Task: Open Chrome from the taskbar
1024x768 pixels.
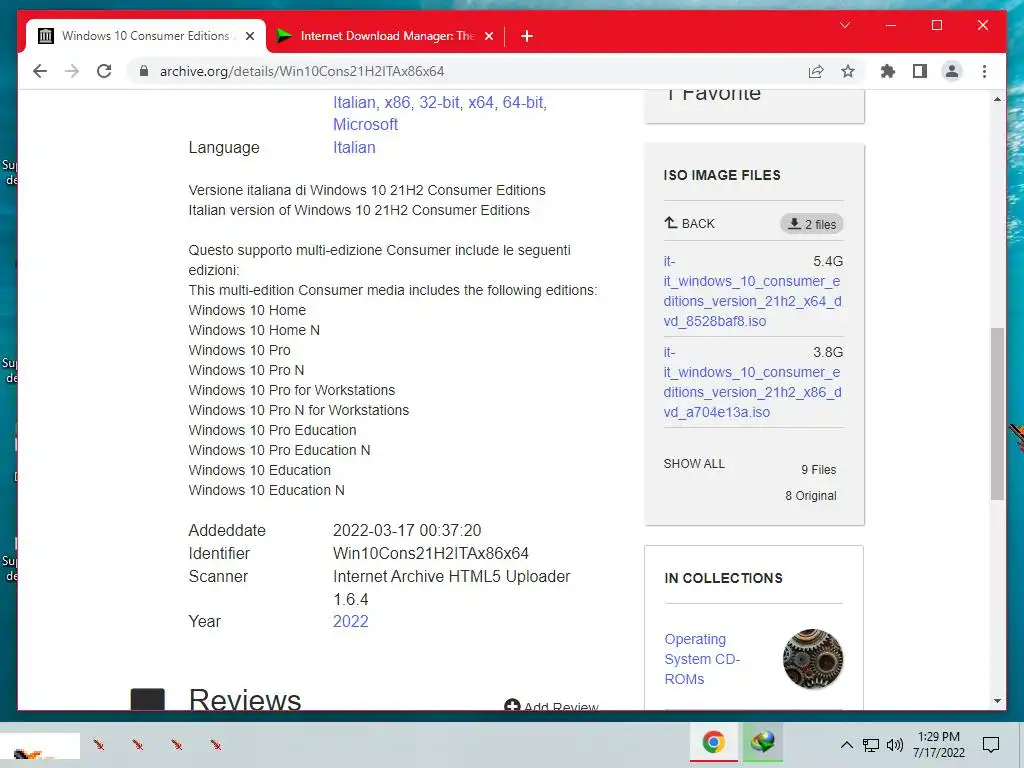Action: (x=714, y=743)
